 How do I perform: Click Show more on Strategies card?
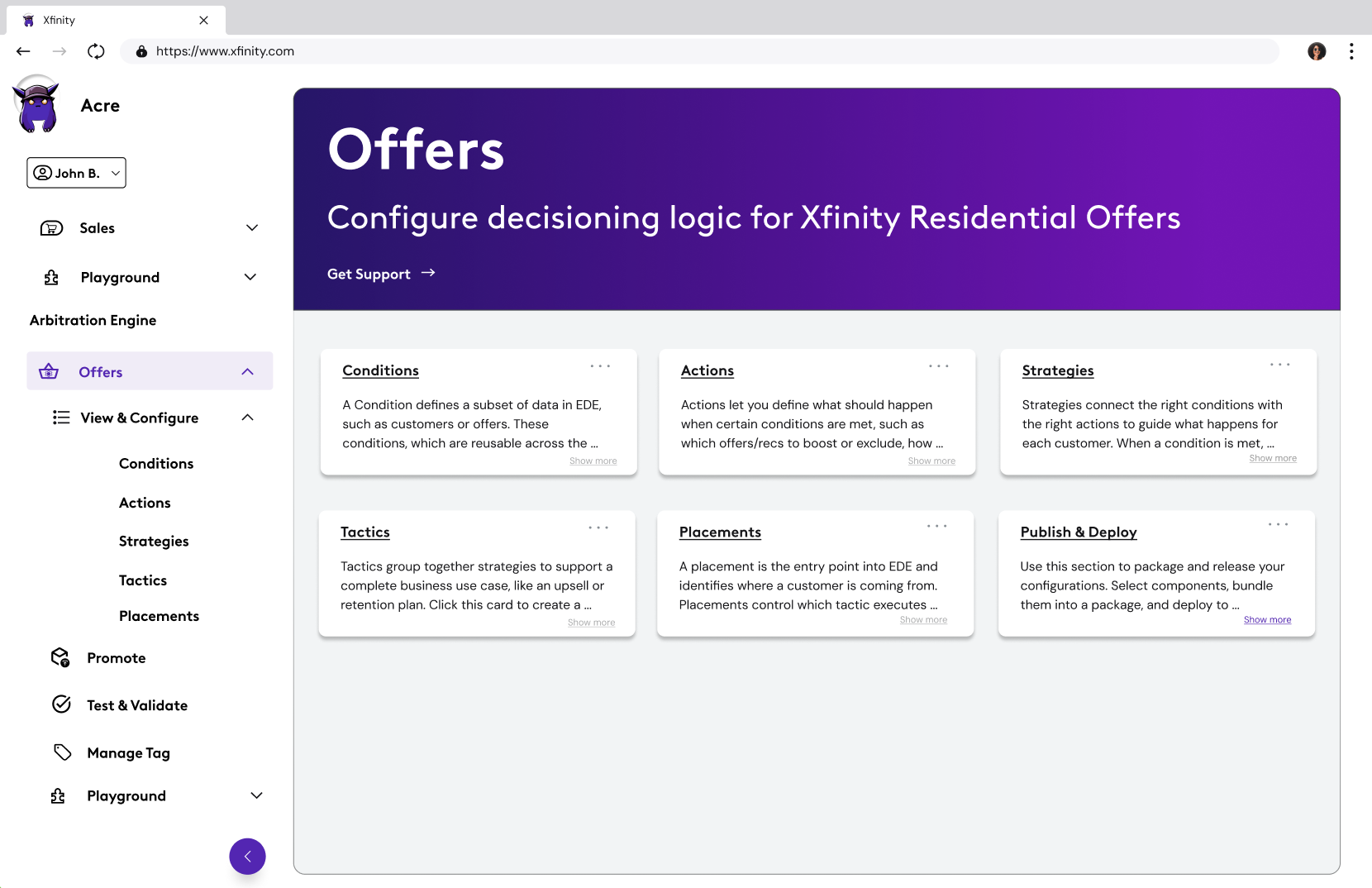1273,458
